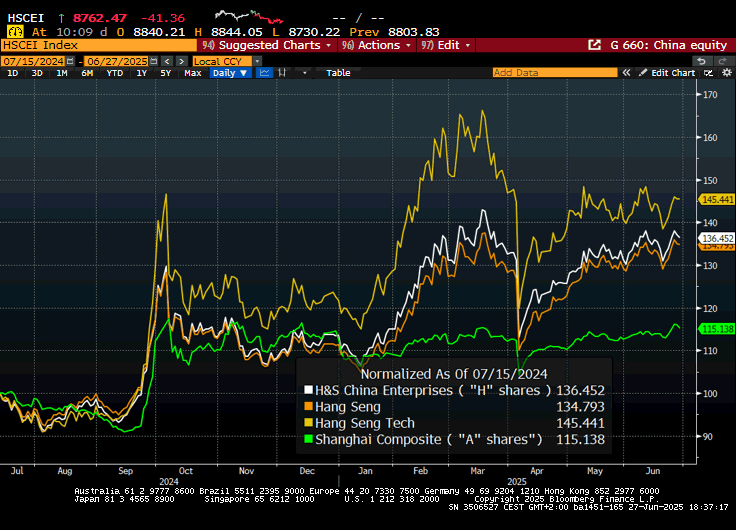The width and height of the screenshot is (736, 530).
Task: Open the end date calendar picker
Action: click(153, 61)
